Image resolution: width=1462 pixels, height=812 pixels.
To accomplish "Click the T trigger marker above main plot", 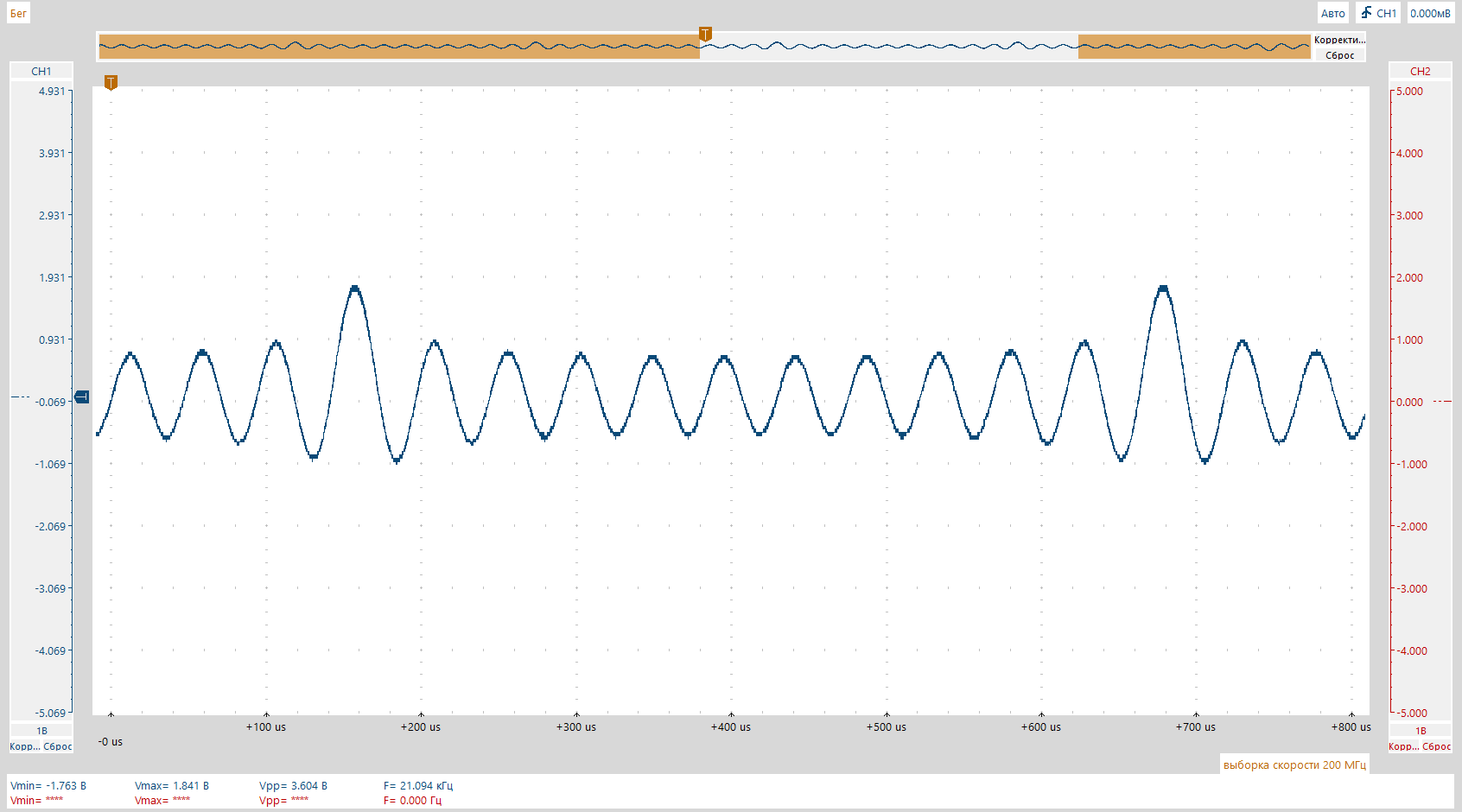I will pos(111,82).
